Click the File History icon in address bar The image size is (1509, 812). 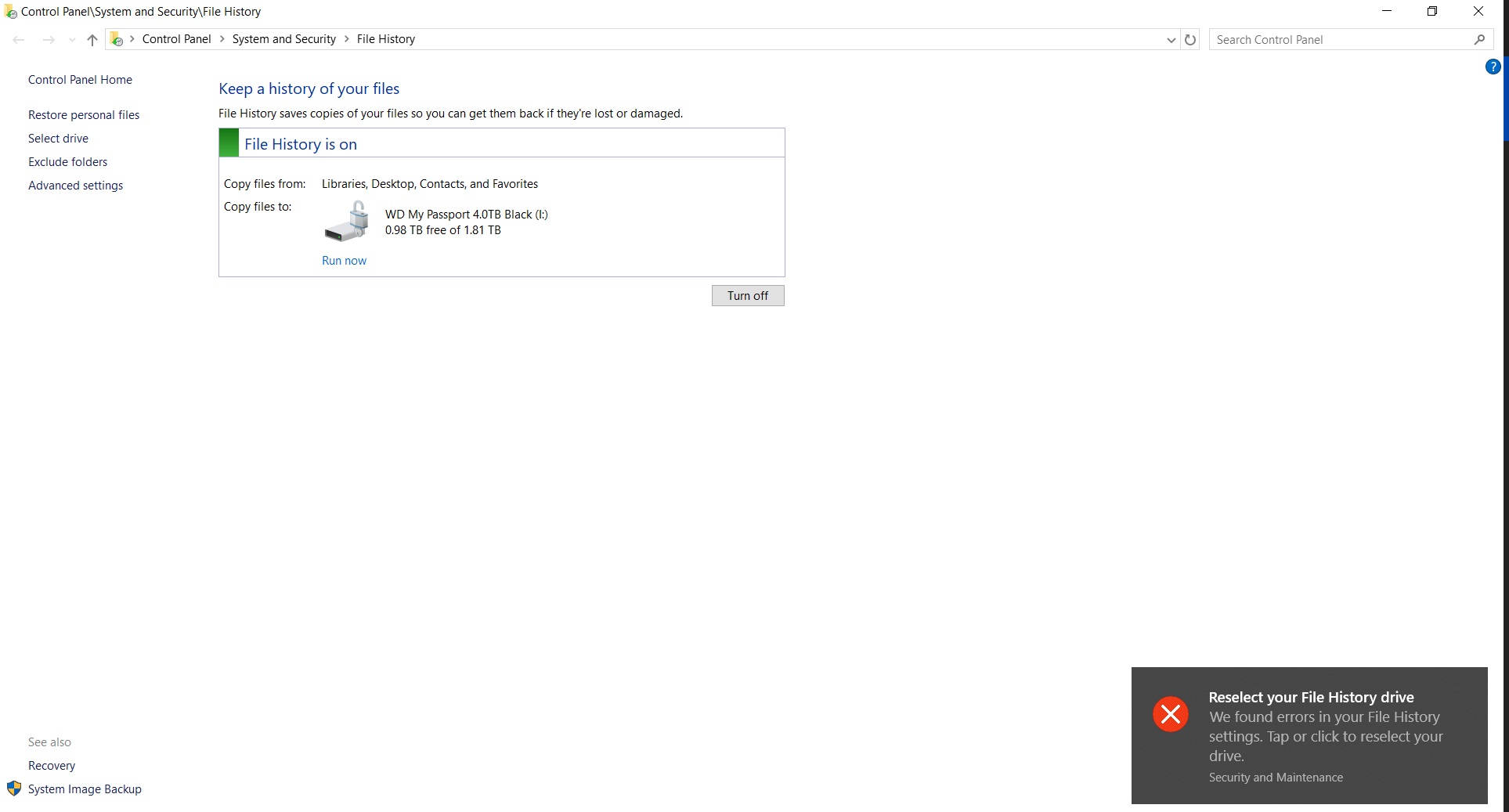116,38
